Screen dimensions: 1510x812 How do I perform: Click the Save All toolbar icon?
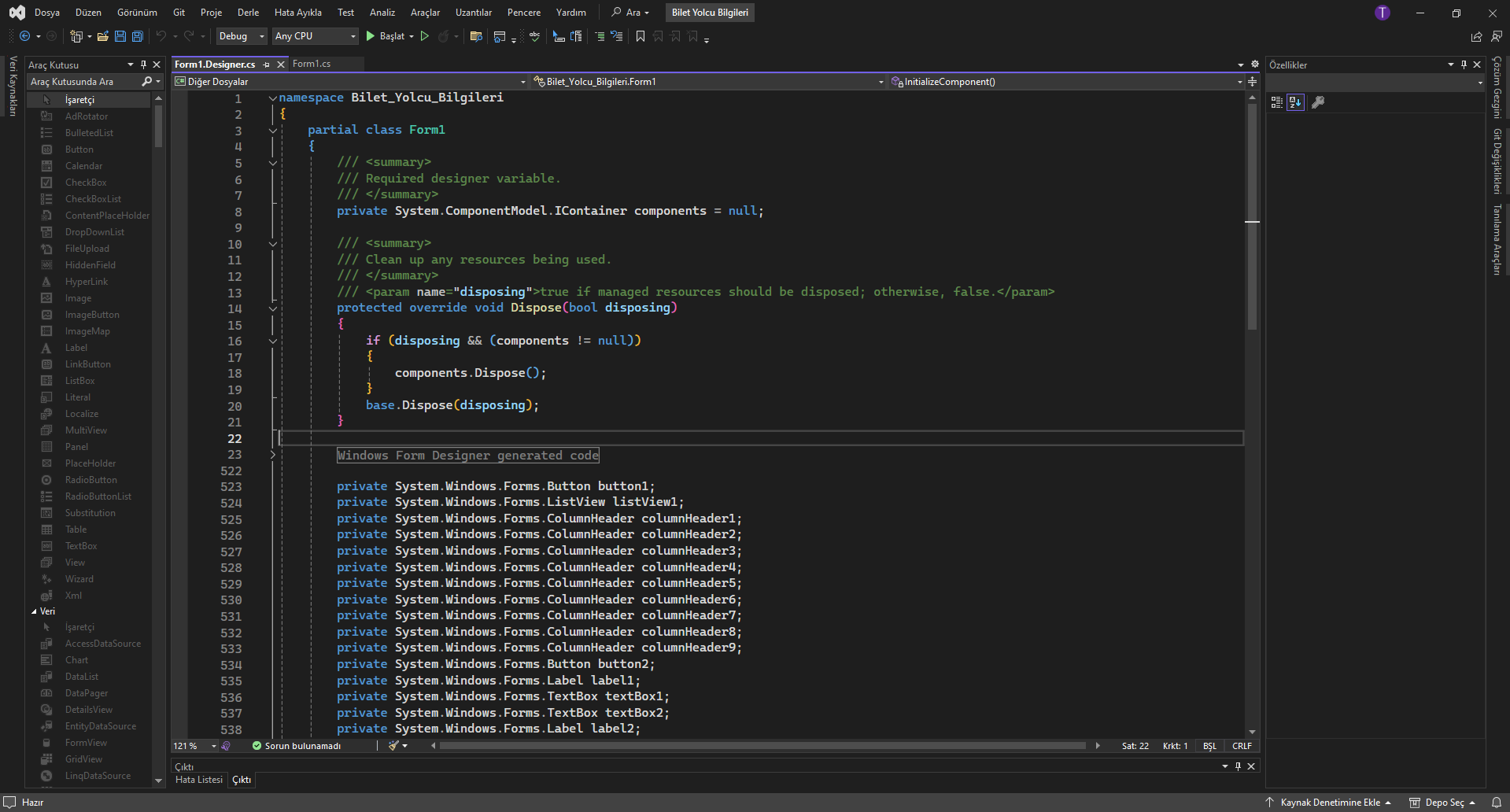click(138, 36)
